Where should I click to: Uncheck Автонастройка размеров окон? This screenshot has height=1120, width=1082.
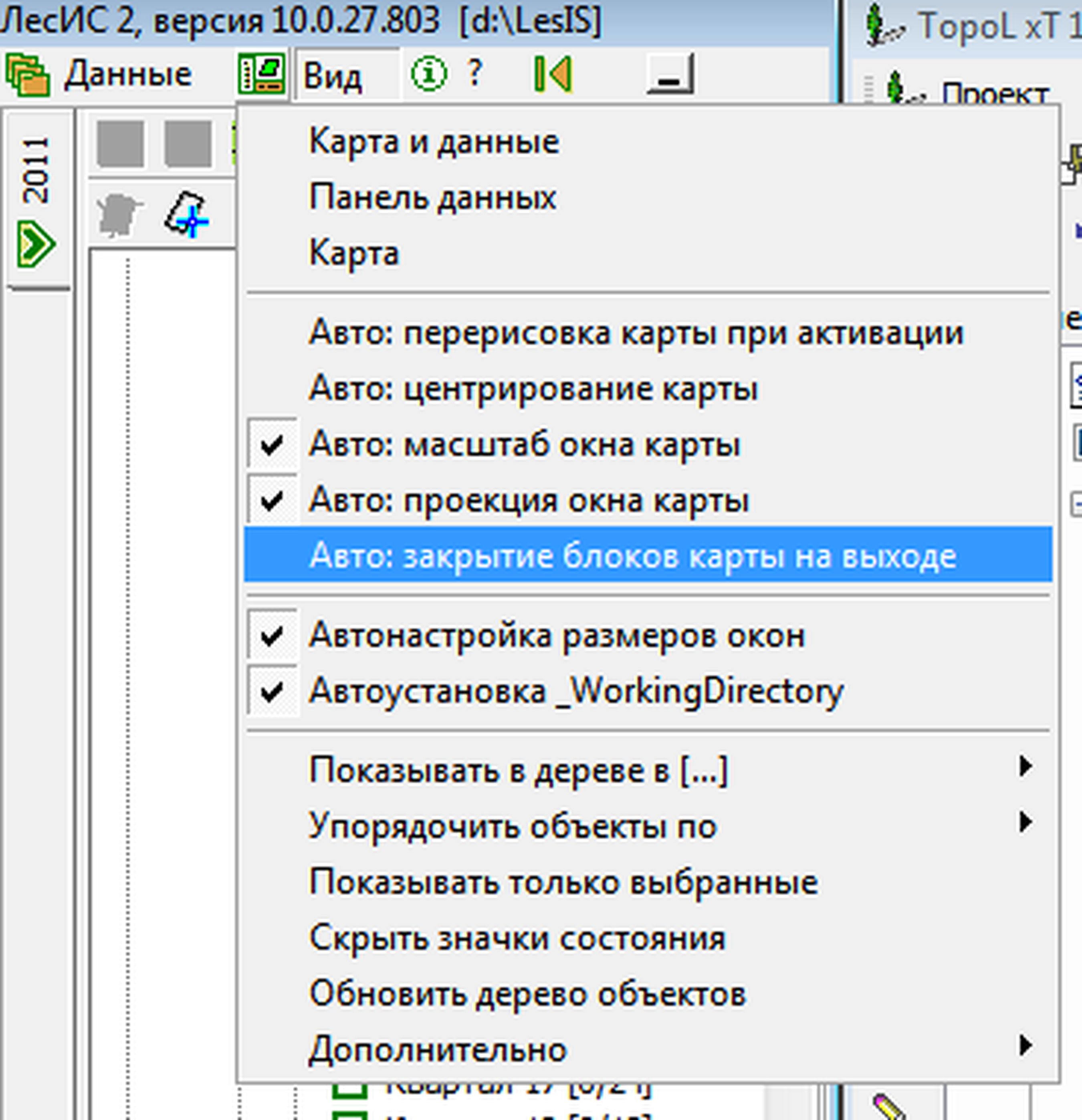click(648, 636)
